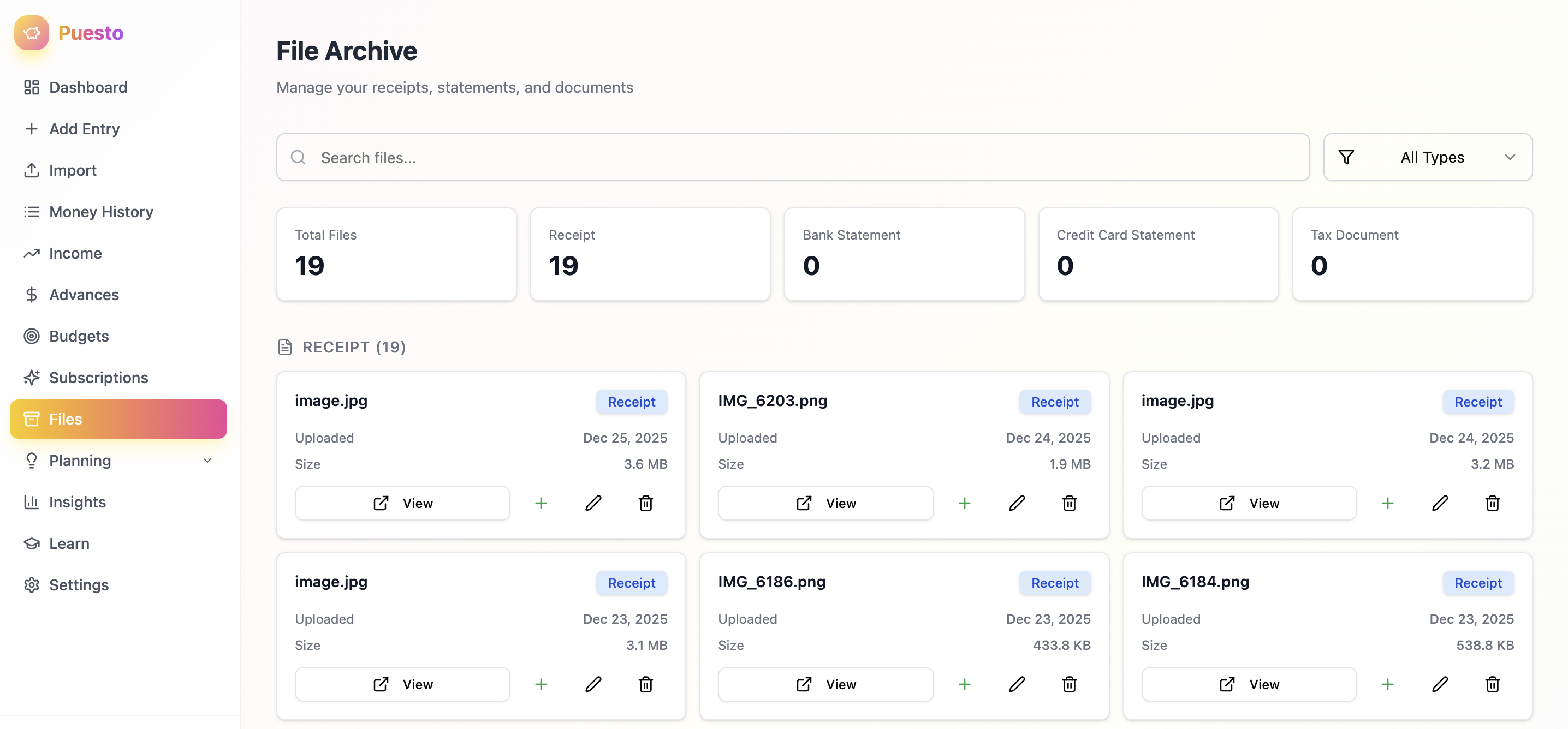This screenshot has width=1568, height=729.
Task: Click the delete trash icon for IMG_6203.png
Action: point(1069,503)
